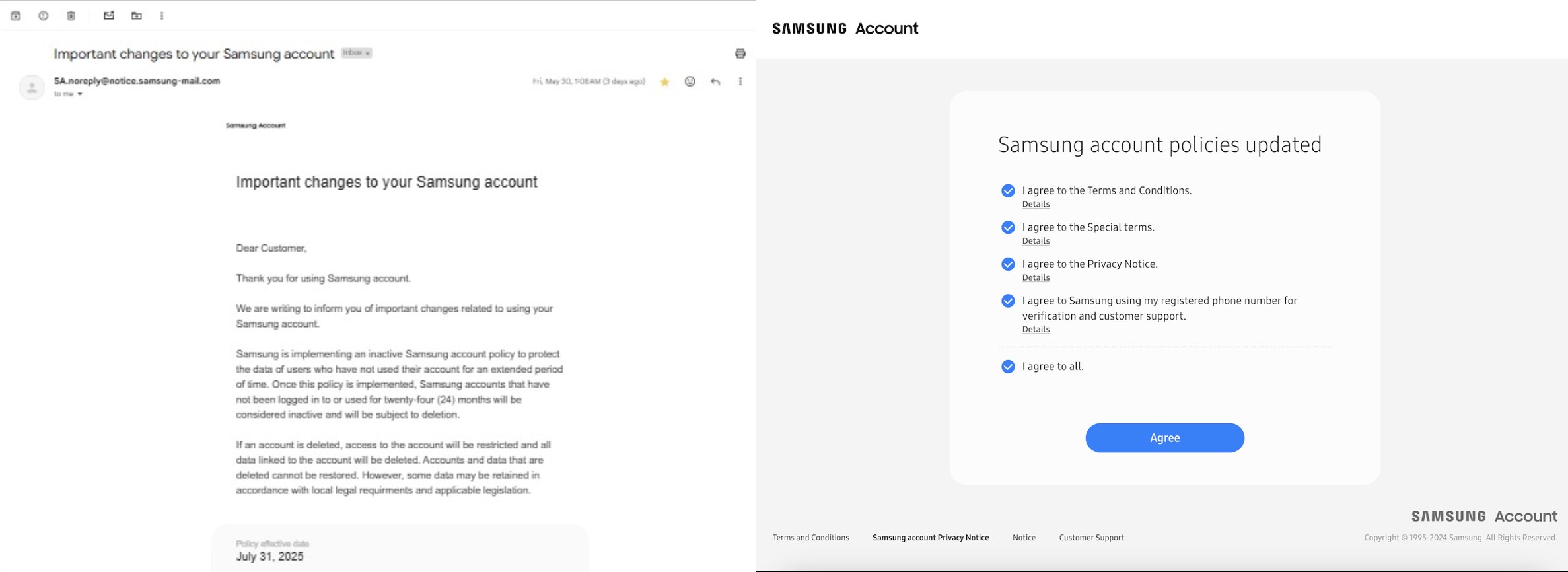Archive this email
1568x572 pixels.
pyautogui.click(x=16, y=16)
